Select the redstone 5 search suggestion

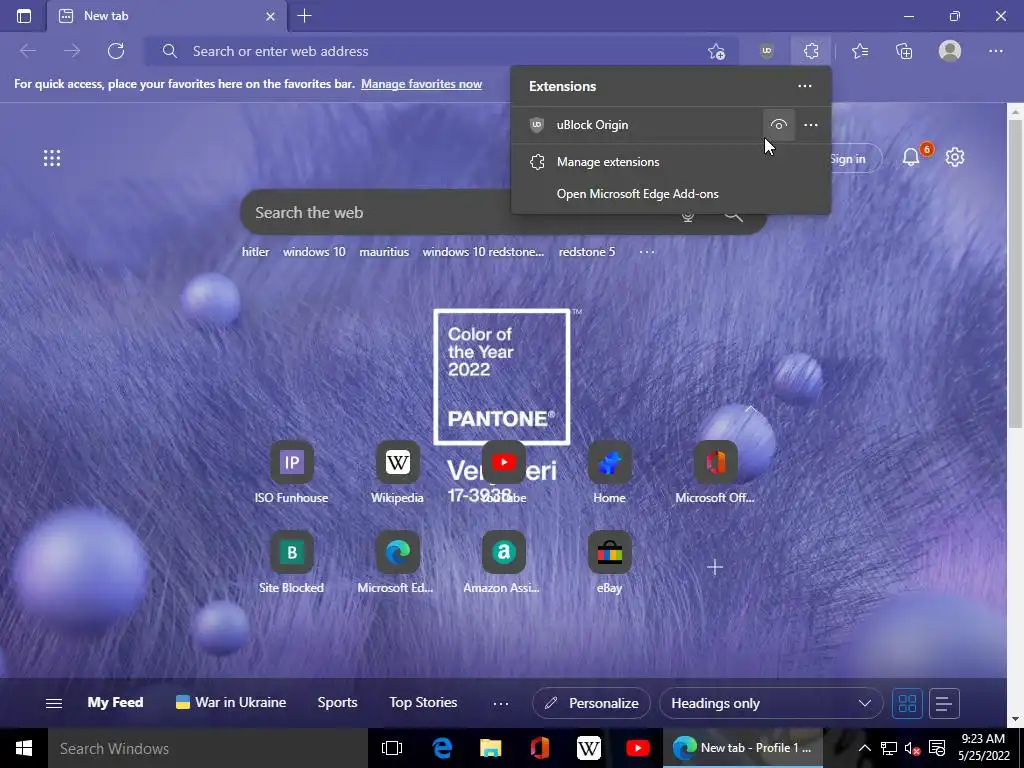coord(586,252)
